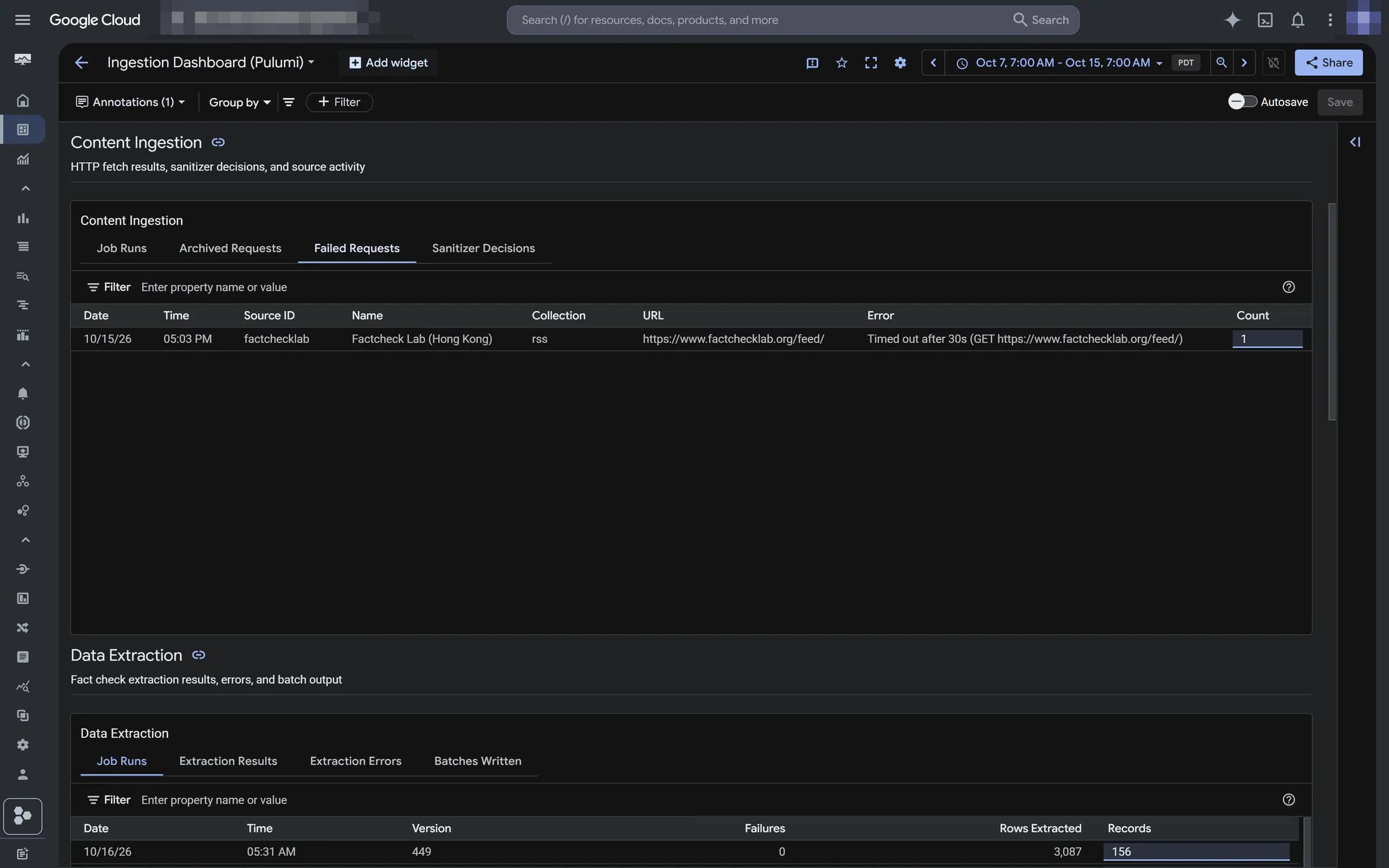Open the Batches Written tab

tap(477, 761)
